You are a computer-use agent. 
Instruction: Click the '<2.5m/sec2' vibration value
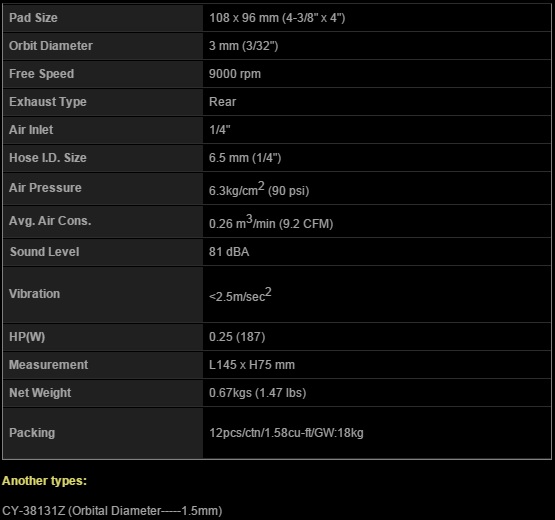[x=240, y=295]
